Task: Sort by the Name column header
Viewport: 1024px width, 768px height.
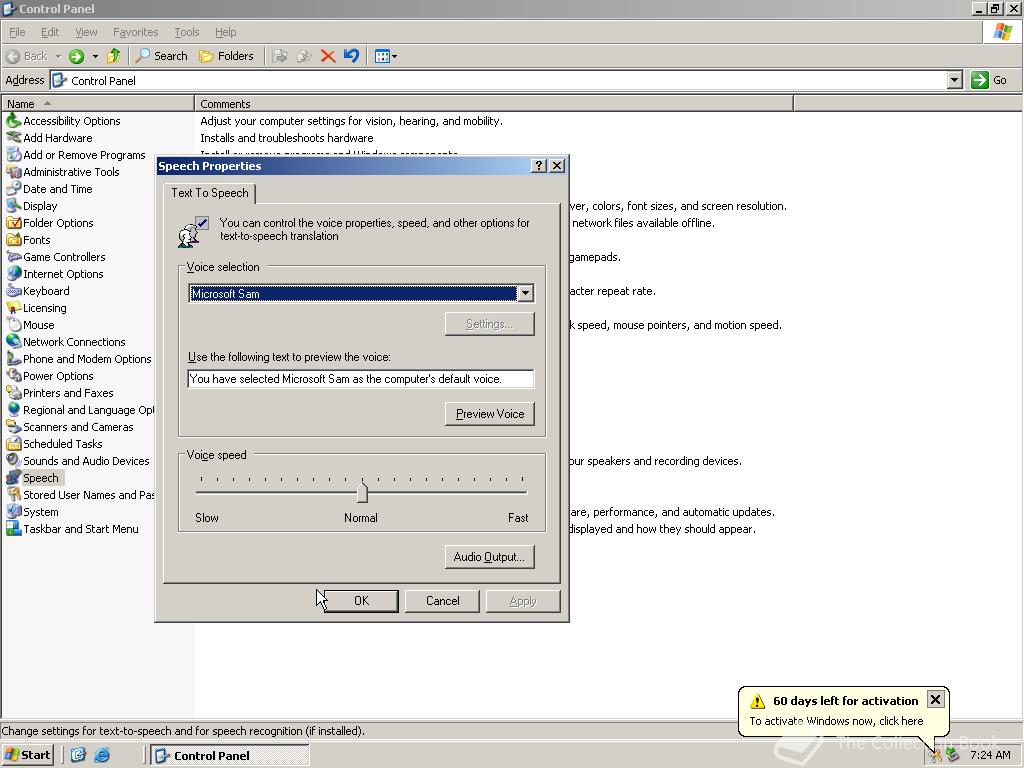Action: point(98,103)
